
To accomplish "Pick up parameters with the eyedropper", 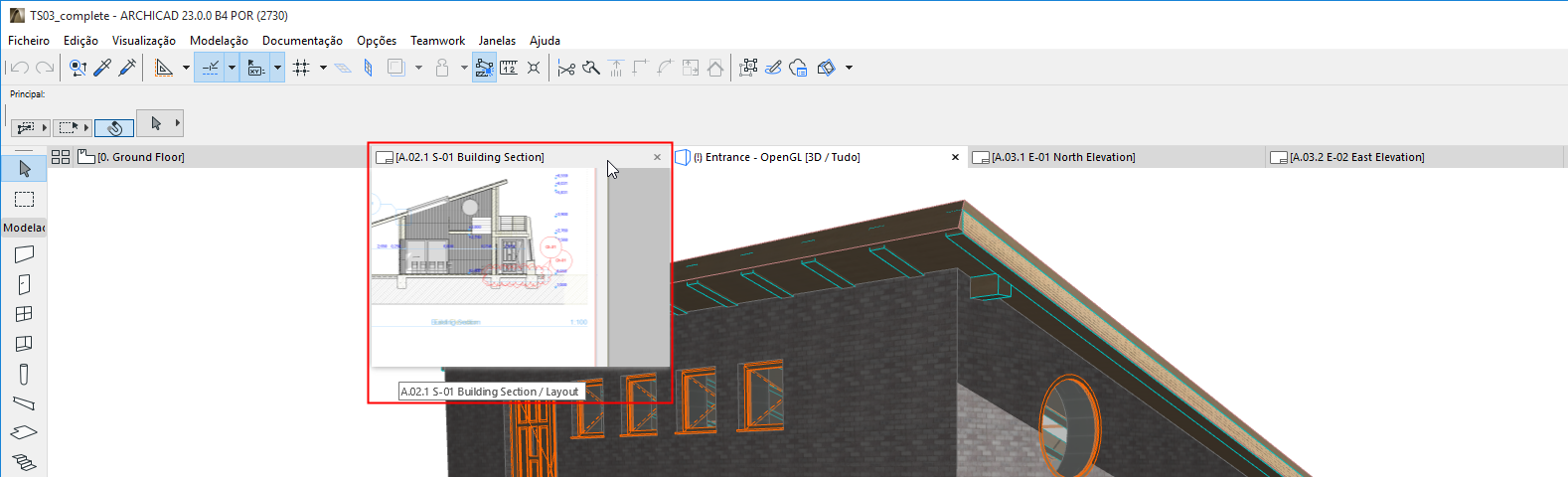I will (102, 68).
